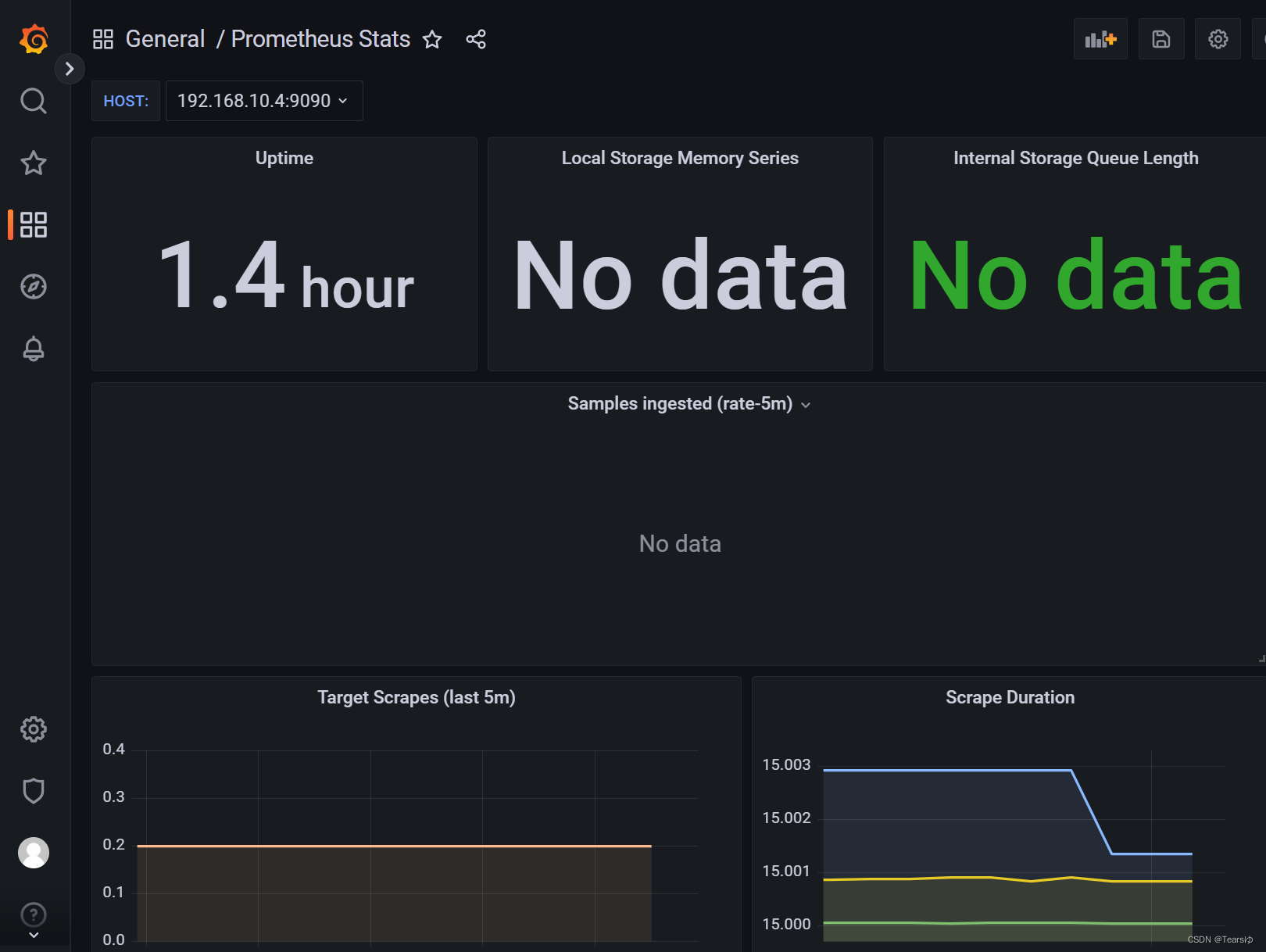Viewport: 1266px width, 952px height.
Task: Open the search dashboards icon
Action: click(x=34, y=101)
